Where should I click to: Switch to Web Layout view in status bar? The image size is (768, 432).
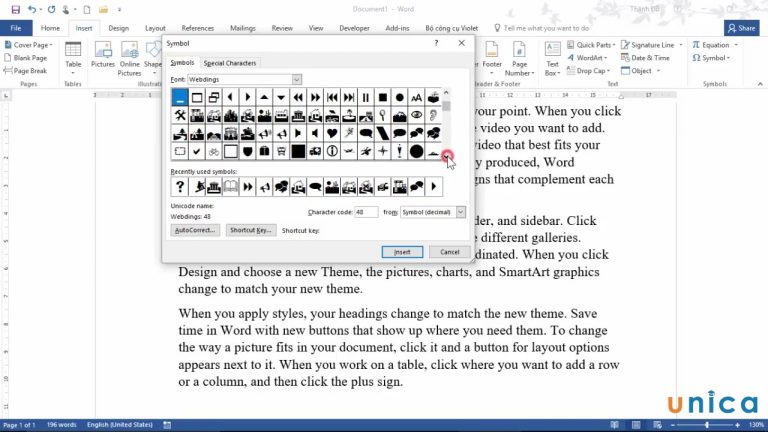pos(657,425)
